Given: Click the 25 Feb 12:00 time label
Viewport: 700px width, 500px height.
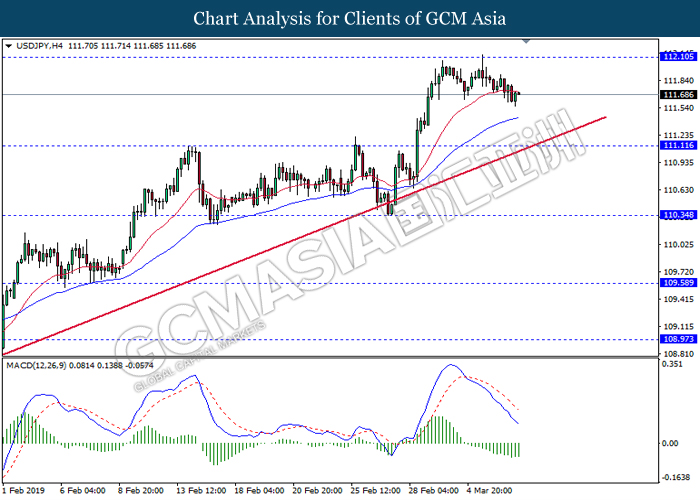Looking at the screenshot, I should [x=375, y=490].
